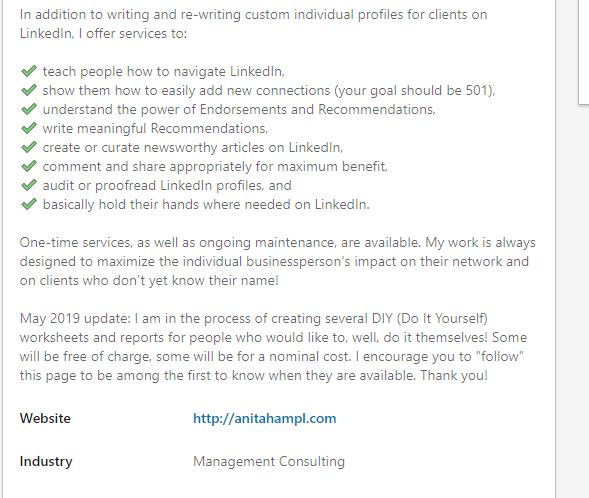Image resolution: width=589 pixels, height=498 pixels.
Task: Click the Management Consulting industry value
Action: pyautogui.click(x=269, y=461)
